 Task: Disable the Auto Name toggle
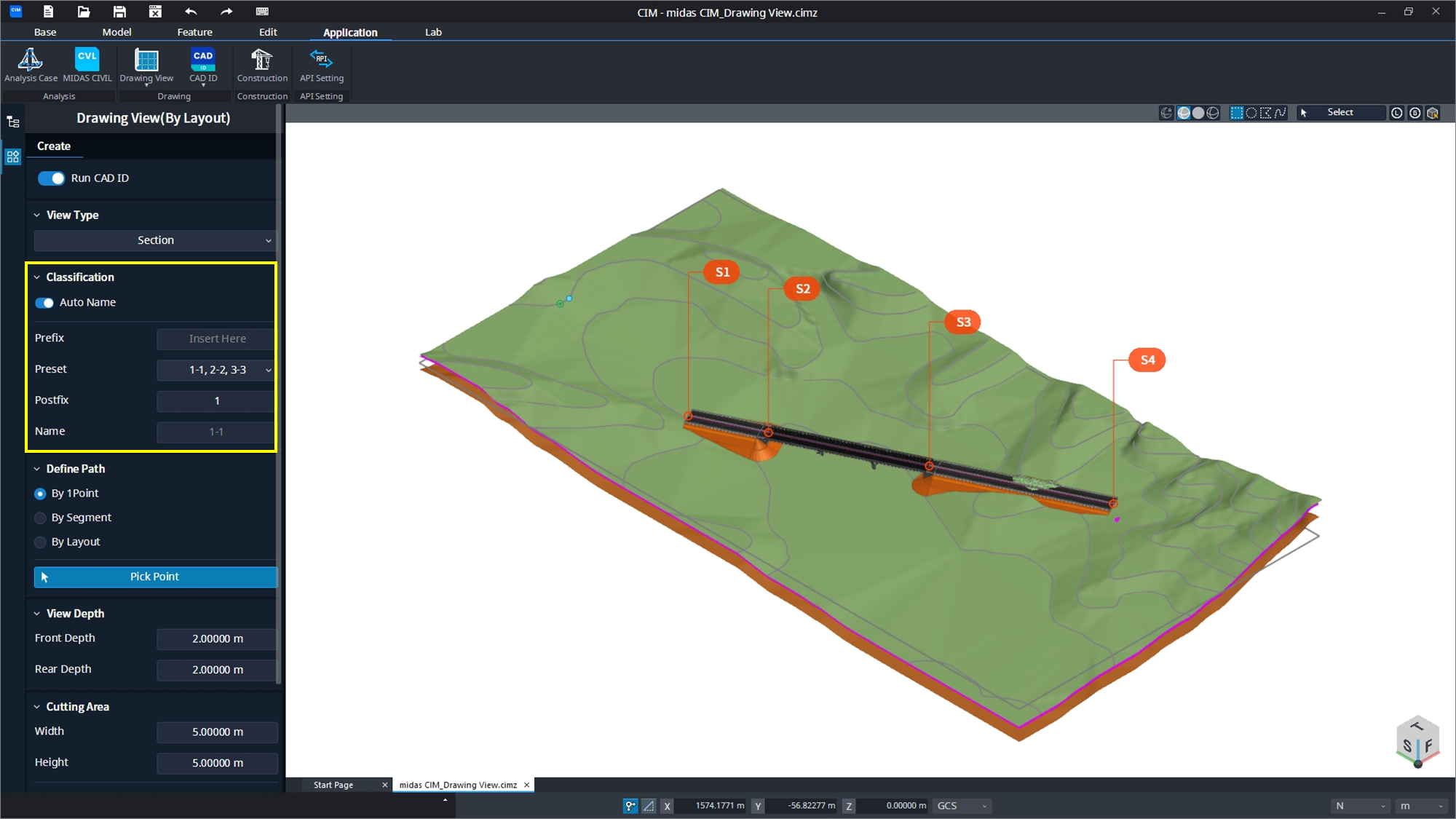tap(44, 303)
